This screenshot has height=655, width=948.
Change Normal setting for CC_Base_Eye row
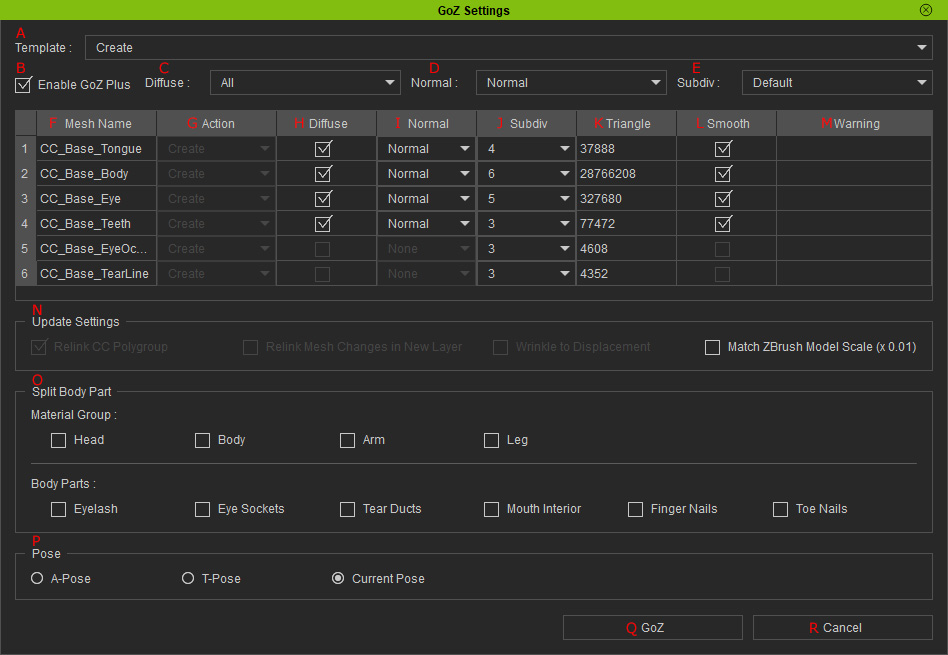coord(427,198)
